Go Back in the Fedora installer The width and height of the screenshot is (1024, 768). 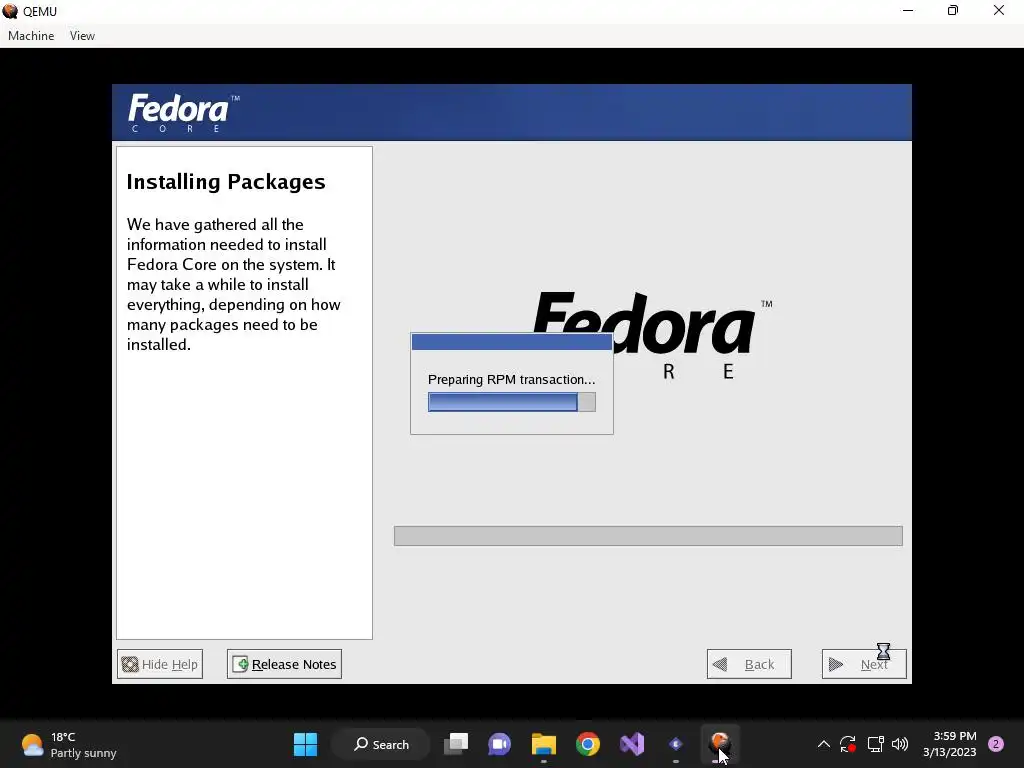coord(749,664)
